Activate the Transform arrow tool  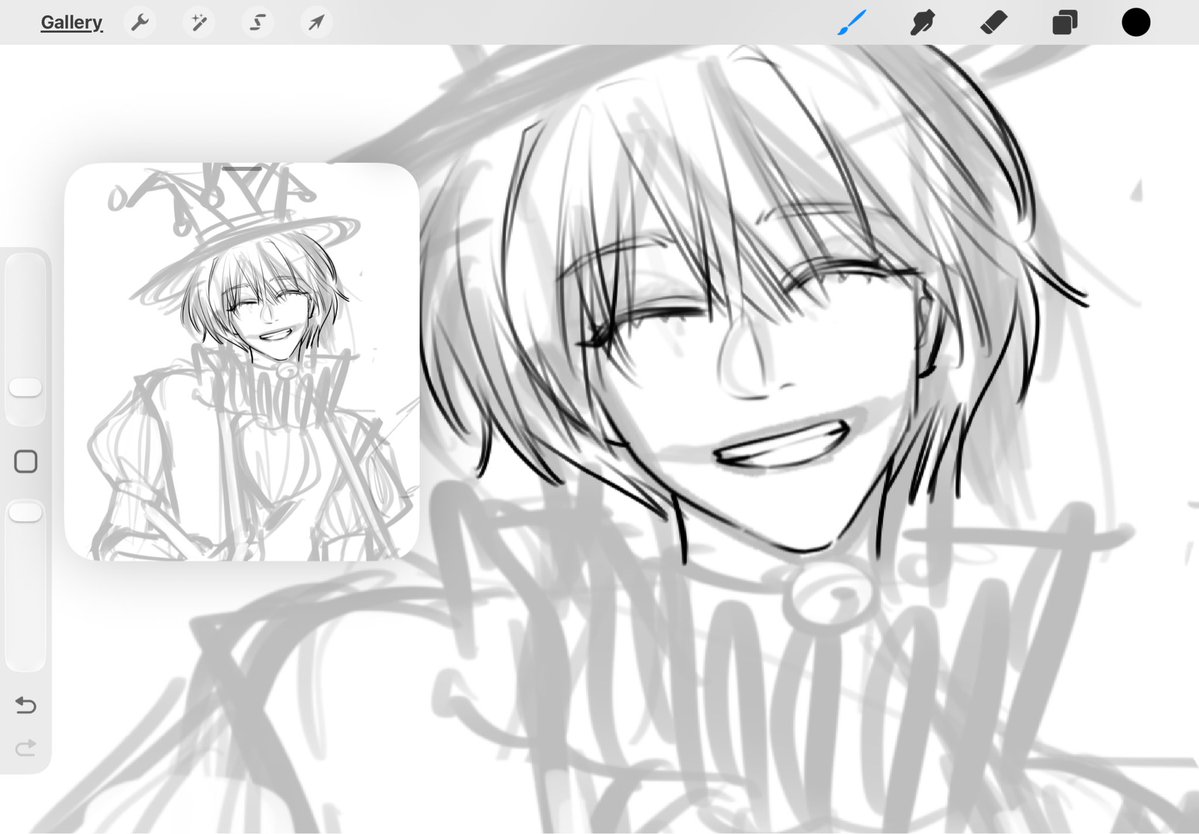[x=317, y=22]
